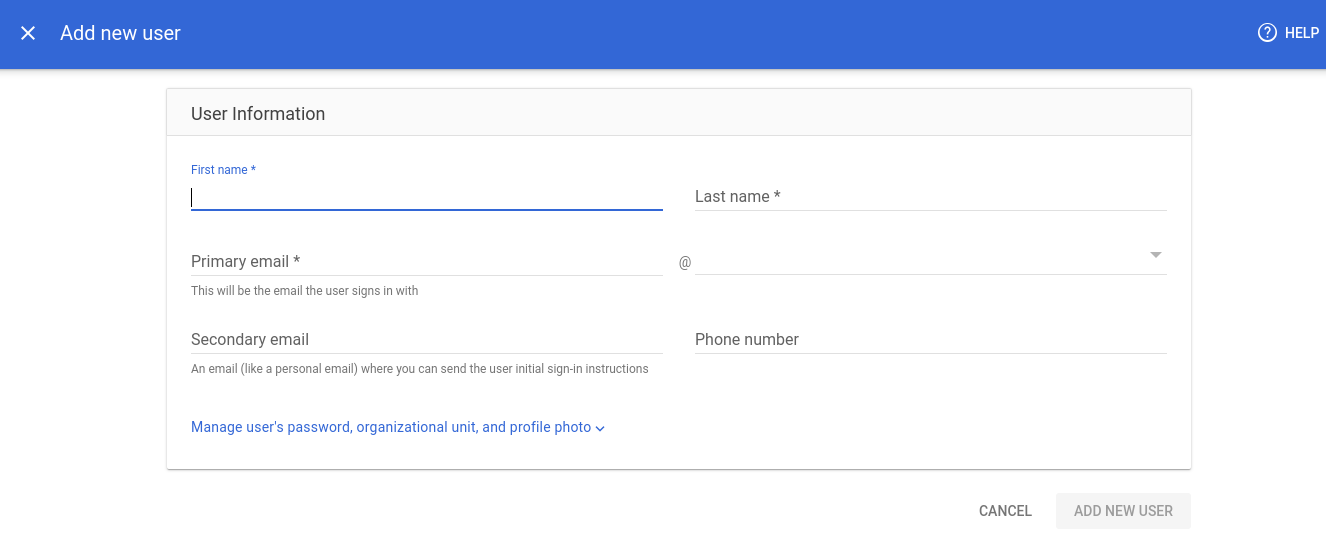Open the domain dropdown arrow
1326x538 pixels.
1156,255
